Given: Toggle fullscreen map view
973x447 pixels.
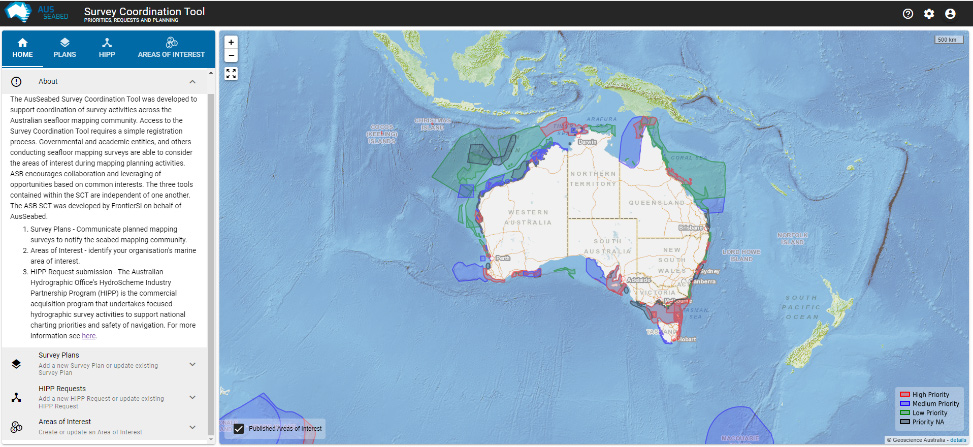Looking at the screenshot, I should 231,74.
